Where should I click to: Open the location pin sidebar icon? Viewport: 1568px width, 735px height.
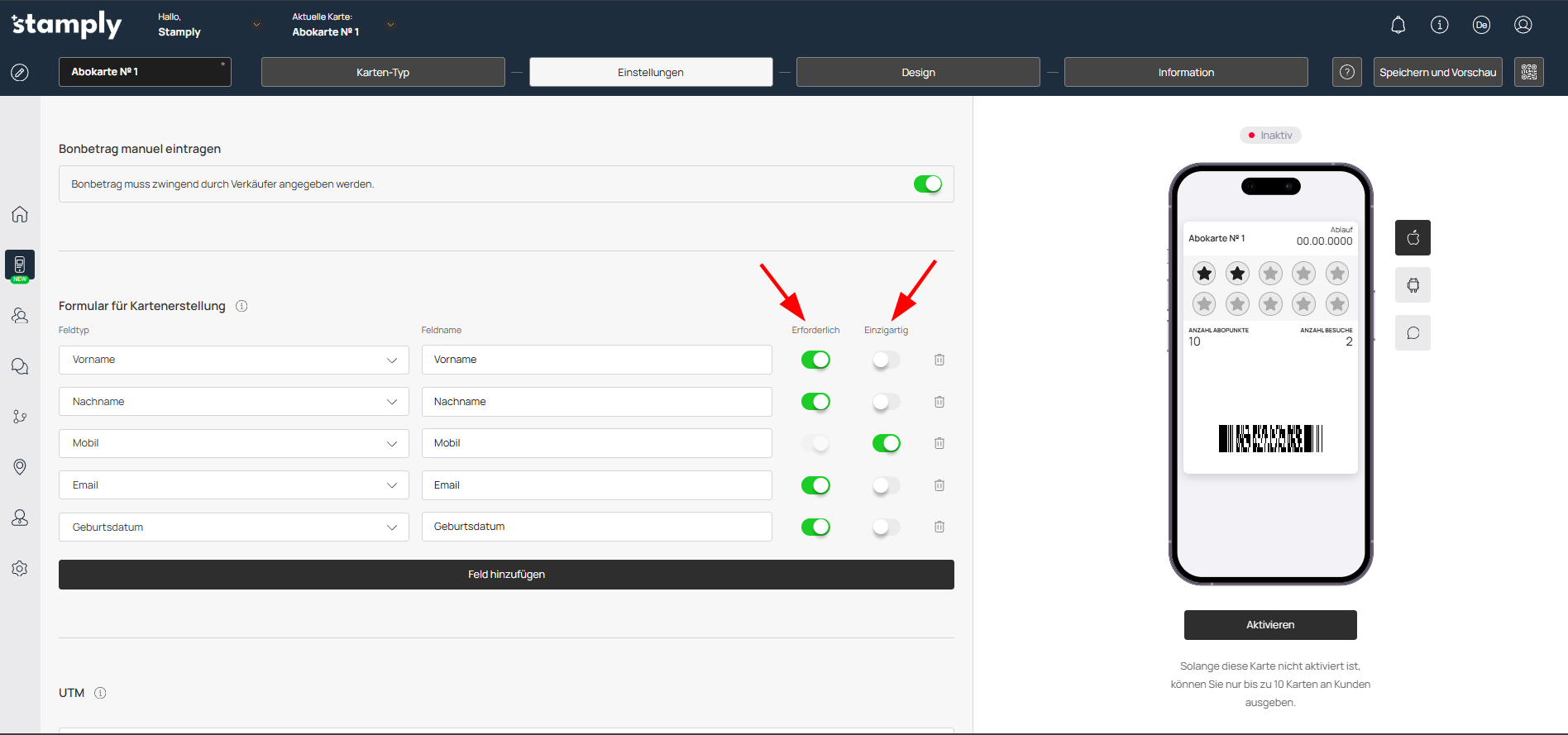point(20,467)
